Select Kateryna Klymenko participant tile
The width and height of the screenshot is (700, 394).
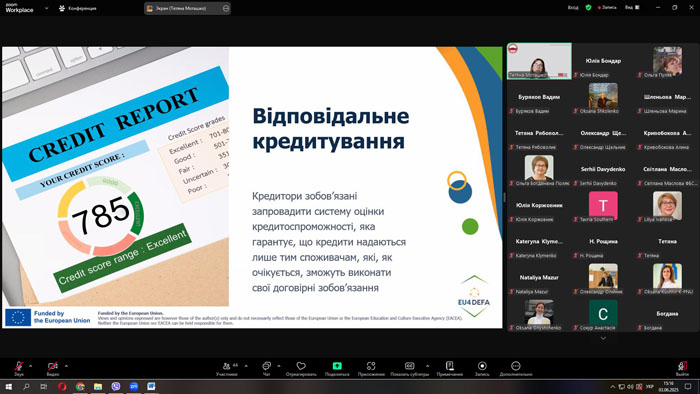click(x=539, y=242)
